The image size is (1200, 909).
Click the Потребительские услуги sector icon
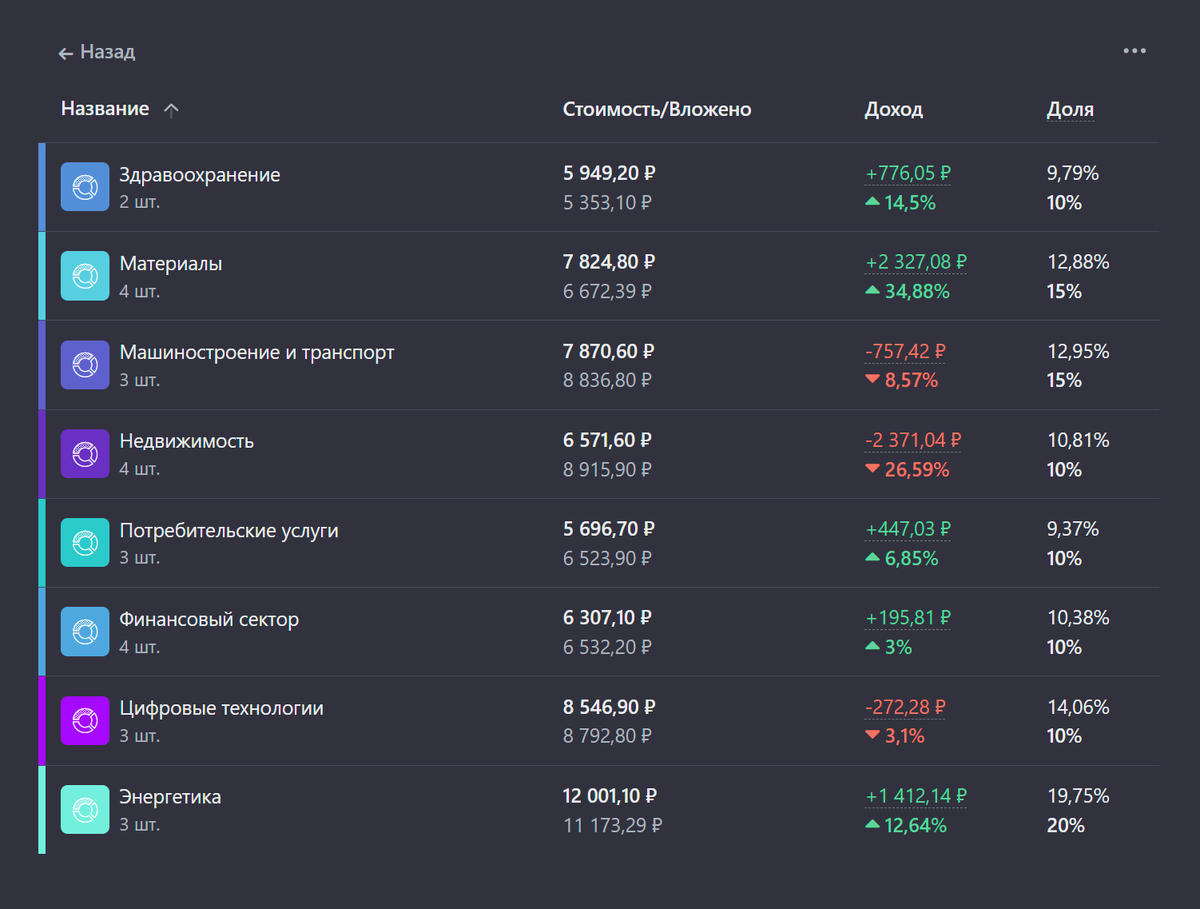[84, 543]
